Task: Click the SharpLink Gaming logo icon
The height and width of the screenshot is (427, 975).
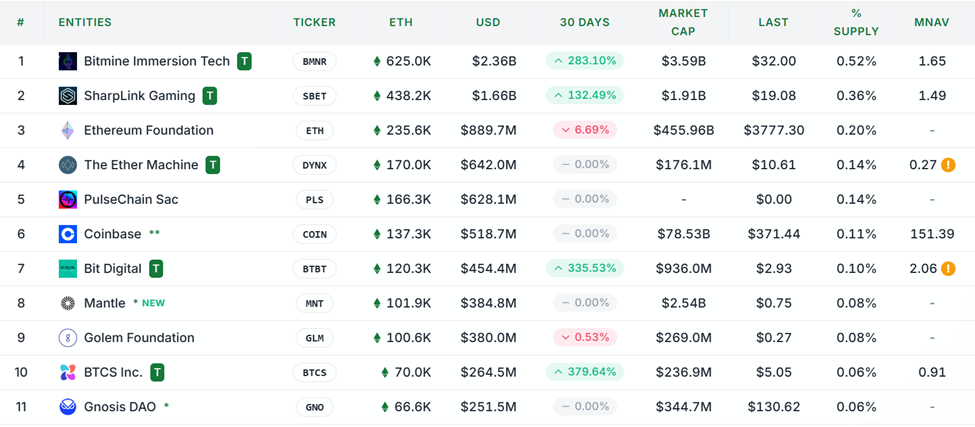Action: (x=67, y=96)
